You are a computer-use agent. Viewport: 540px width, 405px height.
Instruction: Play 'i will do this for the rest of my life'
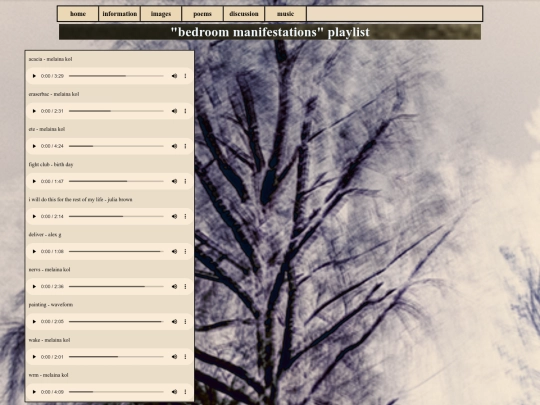34,216
